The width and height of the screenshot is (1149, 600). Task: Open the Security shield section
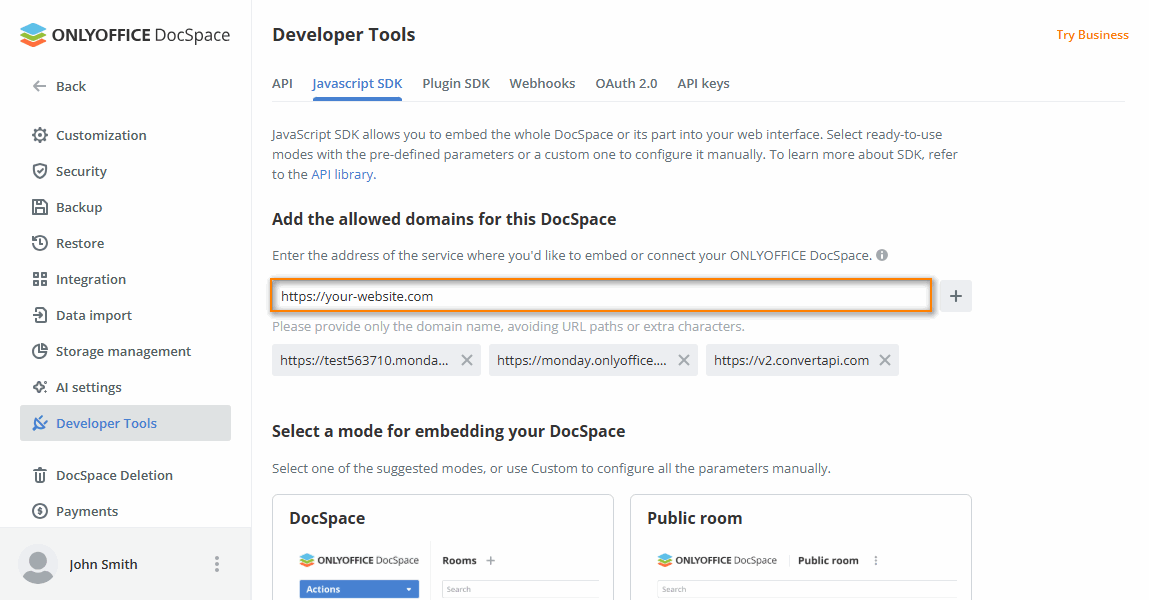point(80,171)
